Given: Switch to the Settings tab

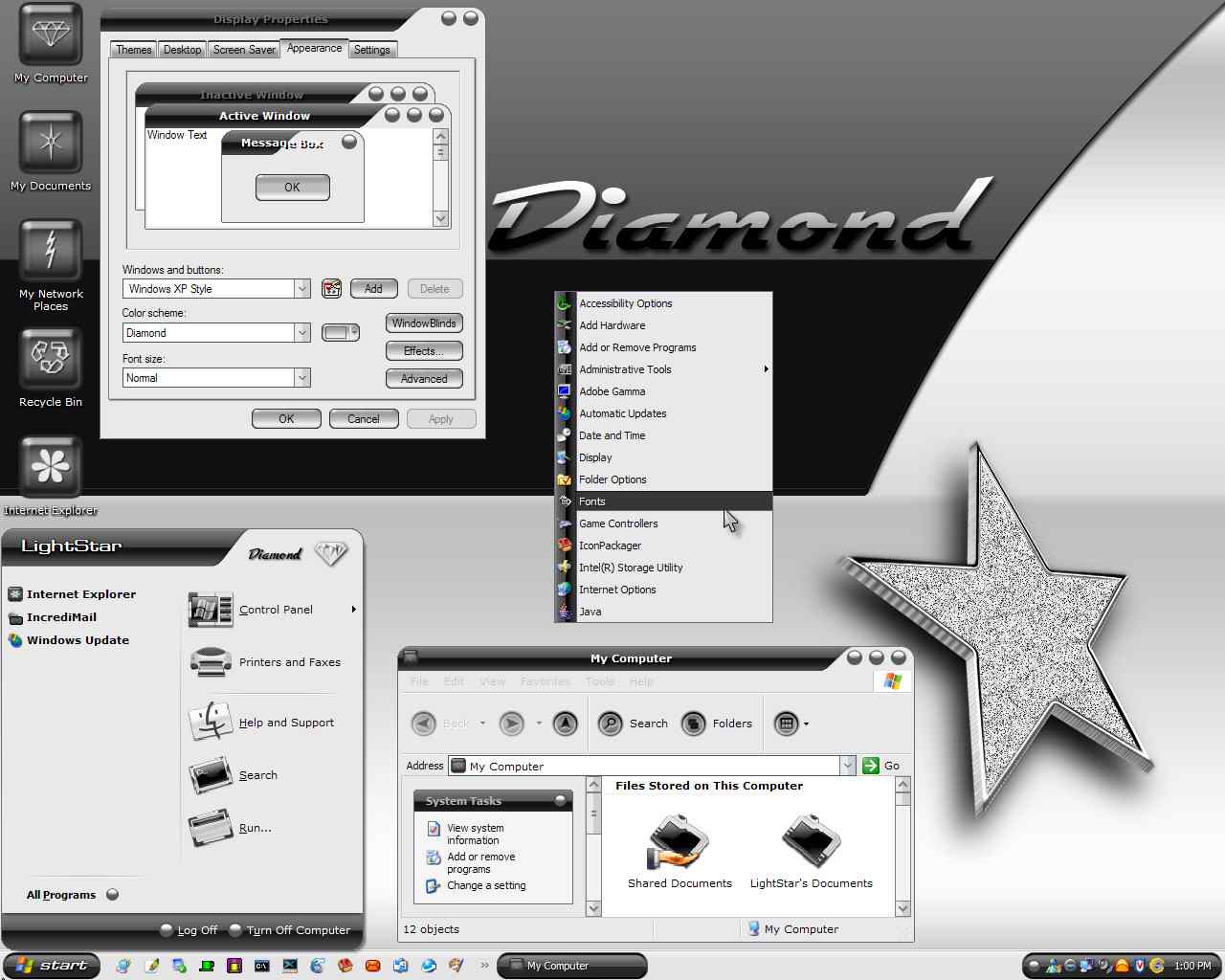Looking at the screenshot, I should pyautogui.click(x=372, y=50).
